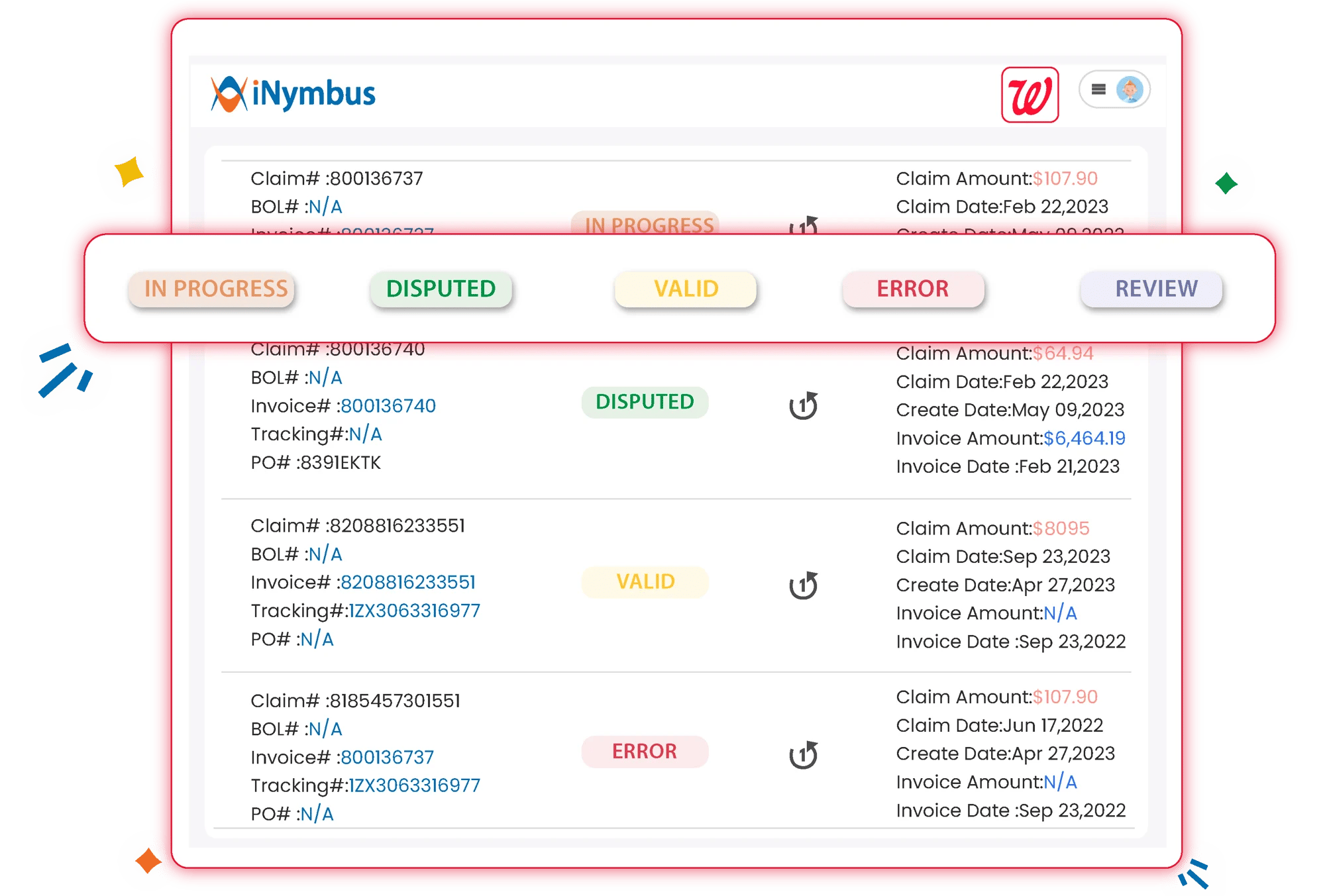This screenshot has width=1325, height=896.
Task: Open invoice link 8208816233551
Action: 408,582
